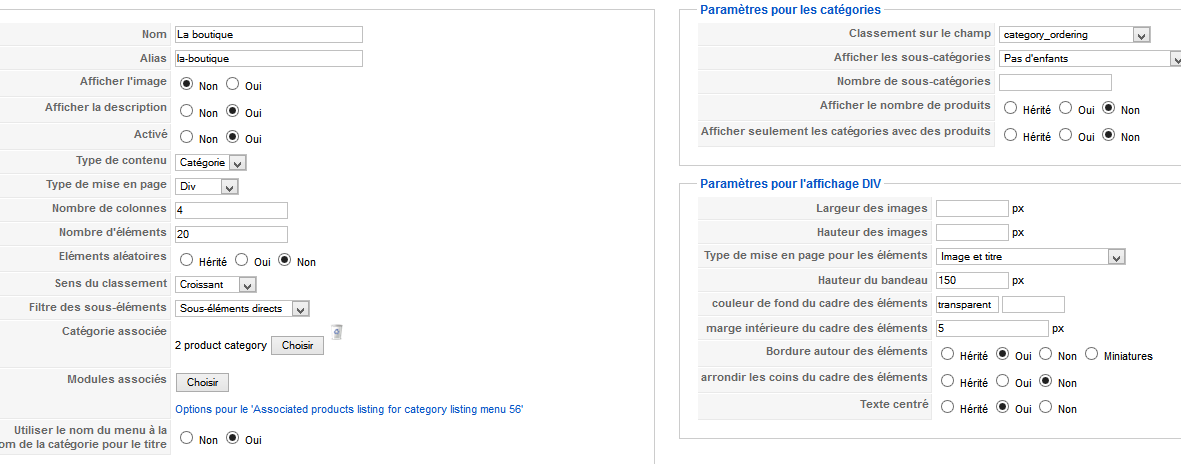The image size is (1181, 464).
Task: Click Choisir next to 2 product category
Action: tap(298, 346)
